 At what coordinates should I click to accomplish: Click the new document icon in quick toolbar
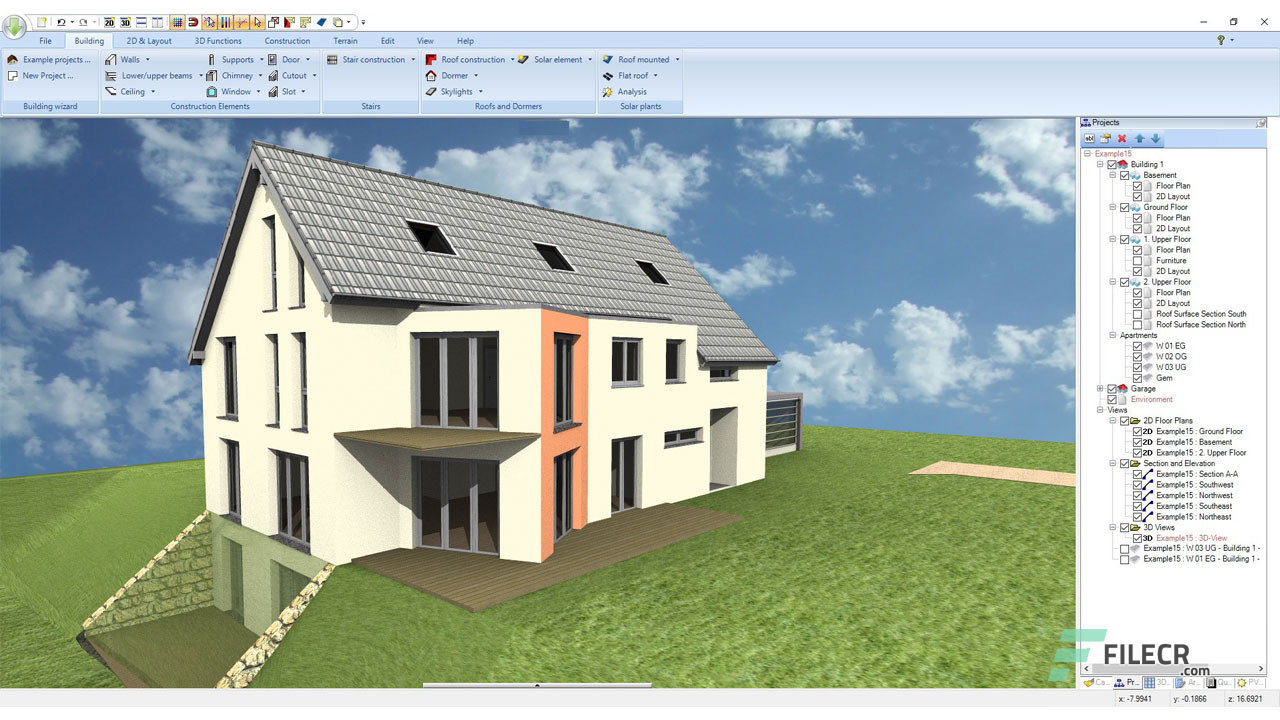coord(42,21)
